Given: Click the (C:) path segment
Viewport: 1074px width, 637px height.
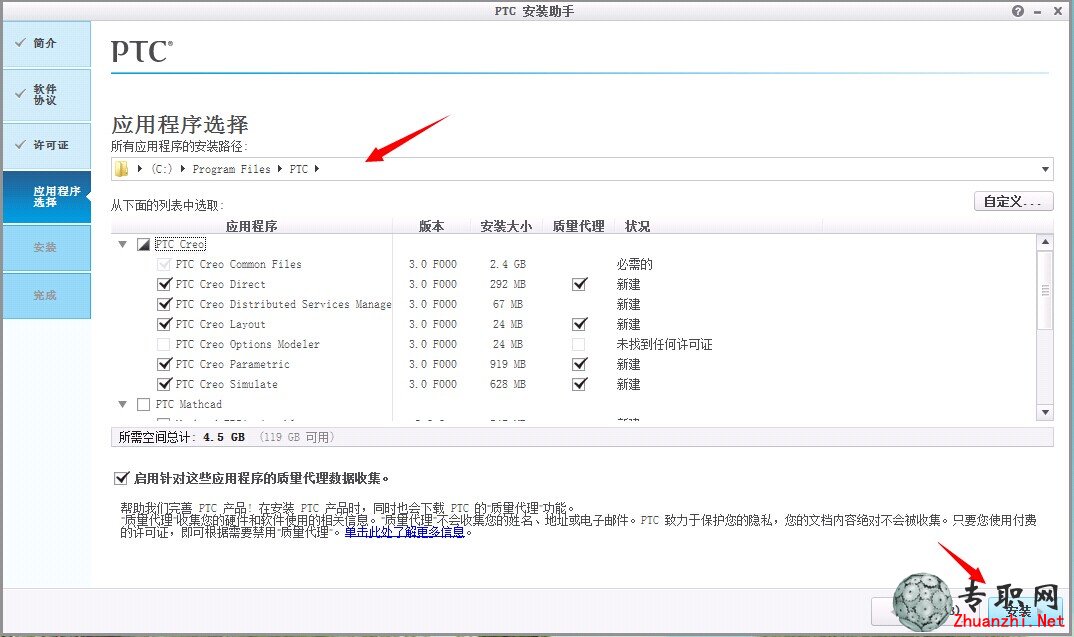Looking at the screenshot, I should (x=162, y=169).
